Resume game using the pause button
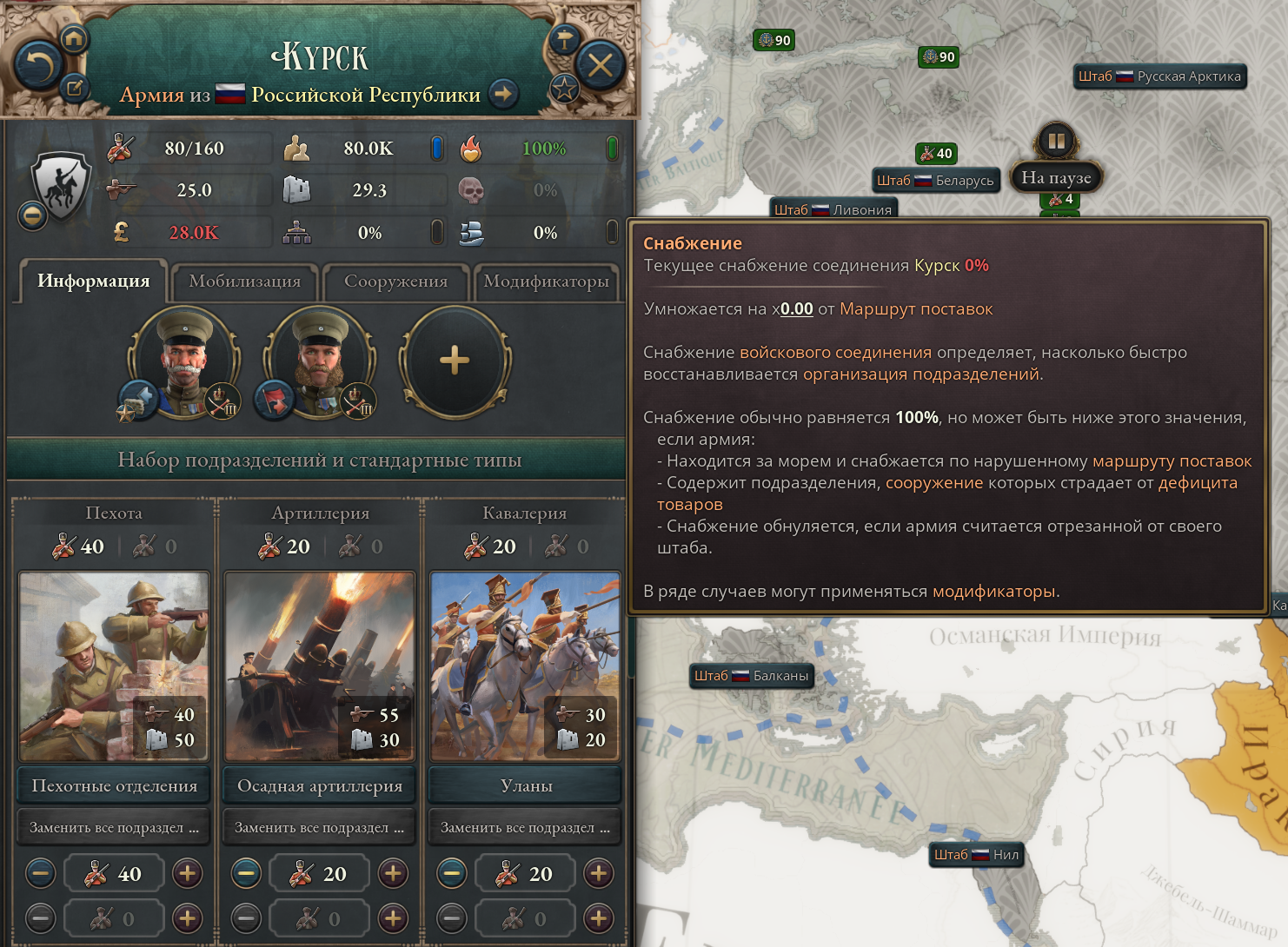 1056,141
